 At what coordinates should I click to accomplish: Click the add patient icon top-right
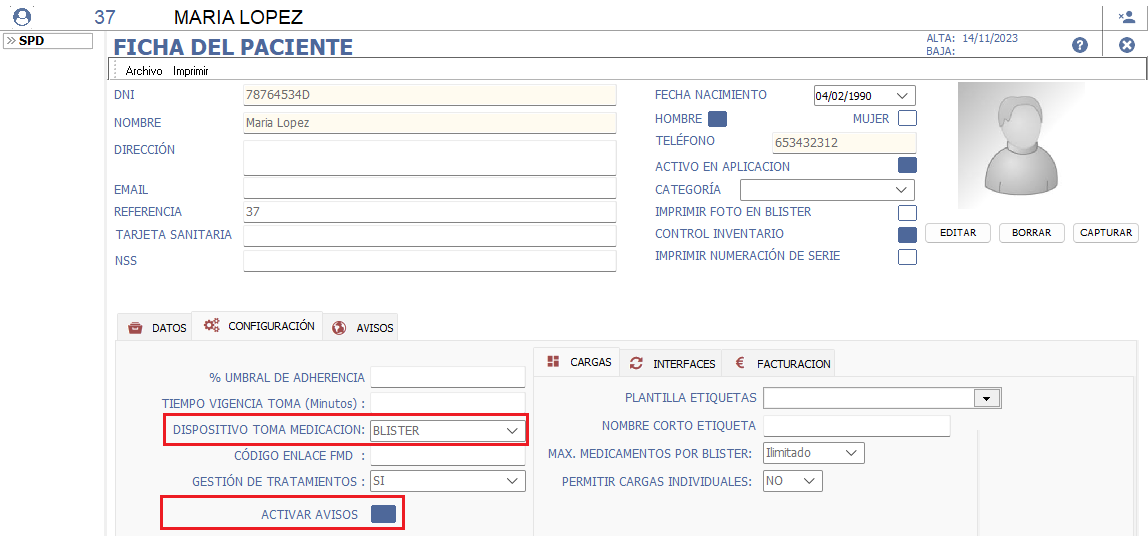(x=1126, y=16)
